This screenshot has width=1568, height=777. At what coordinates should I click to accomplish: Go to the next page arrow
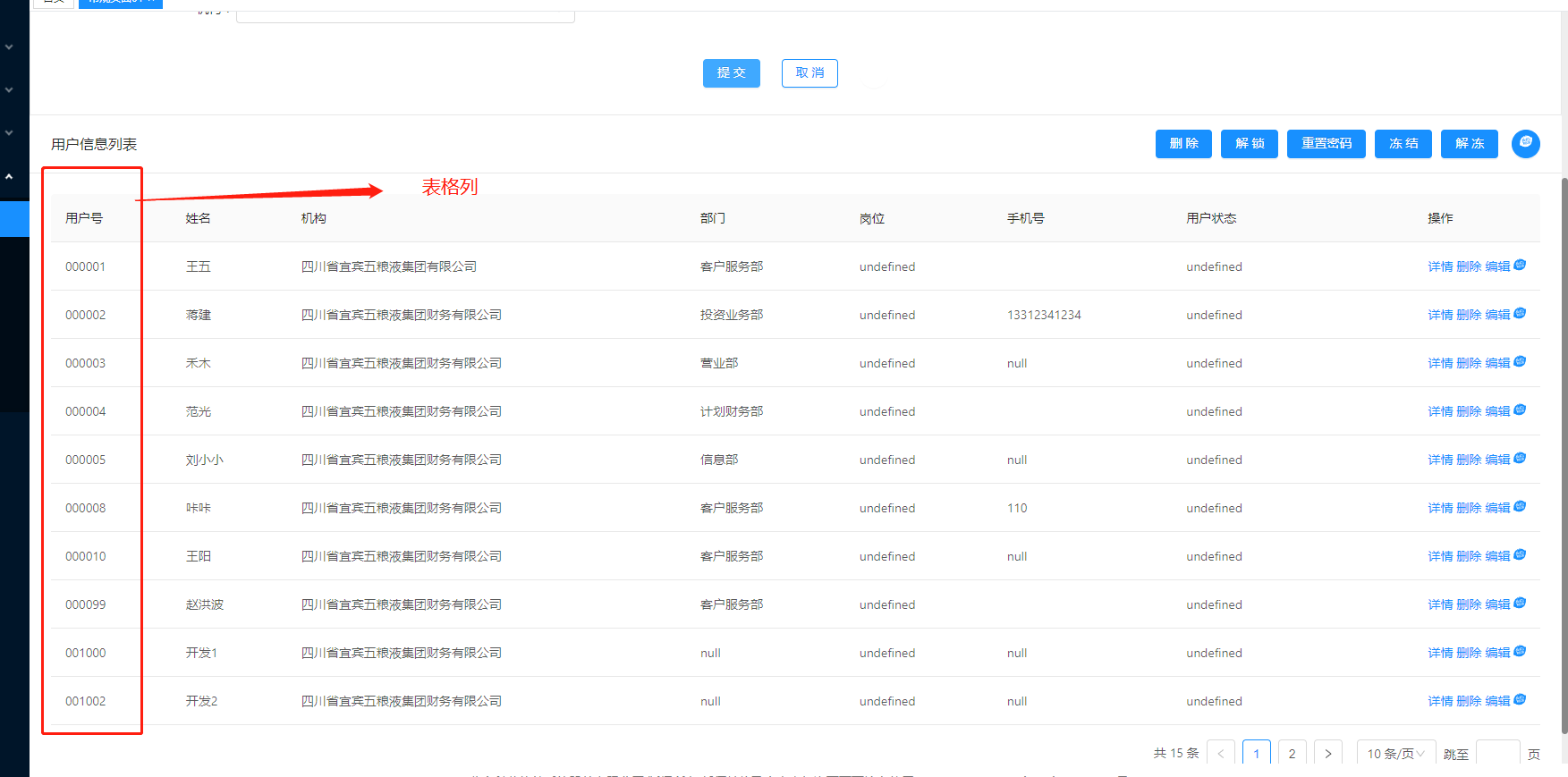(x=1328, y=753)
